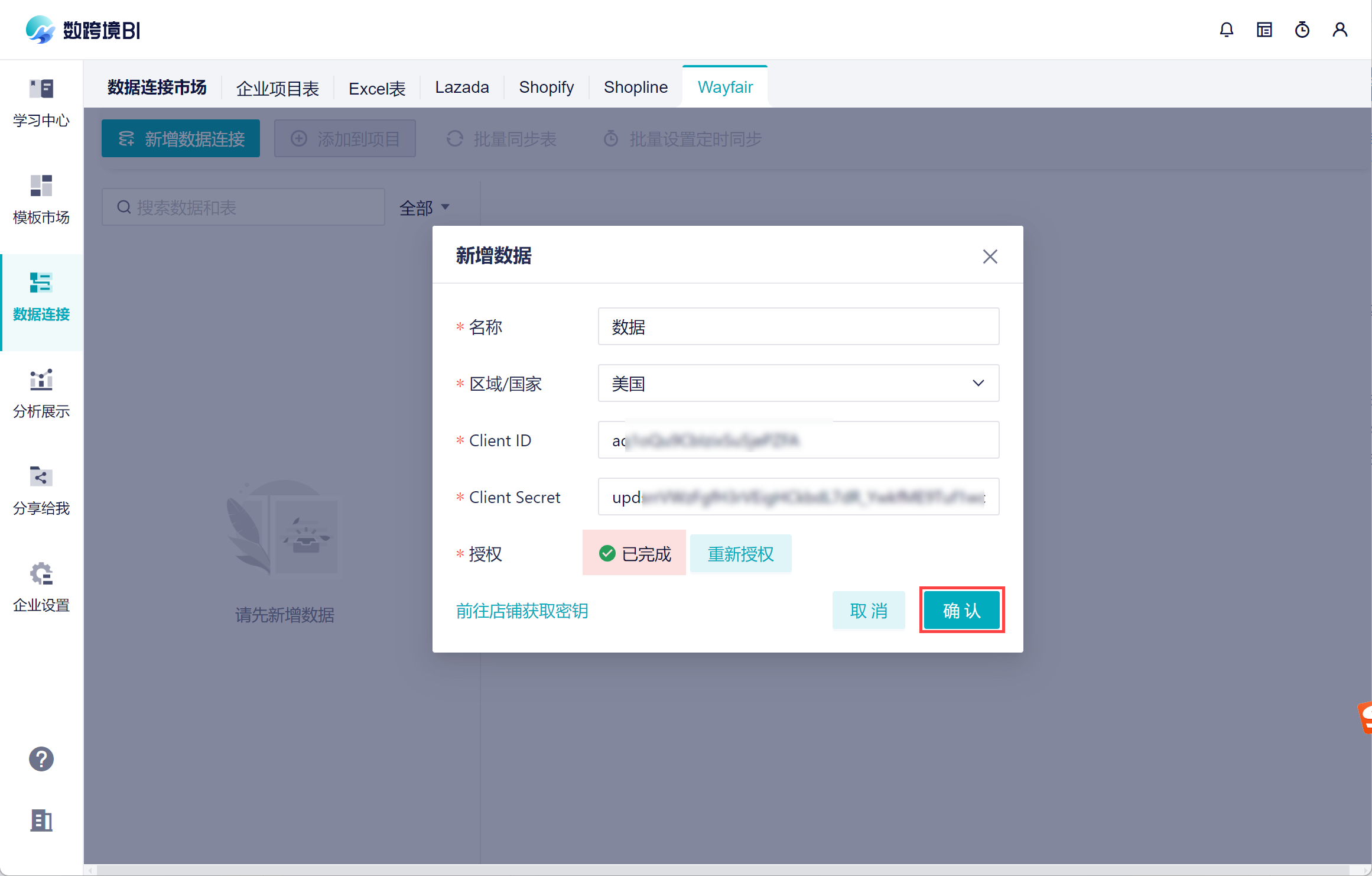1372x876 pixels.
Task: Expand the 区域/国家 dropdown showing 美国
Action: 798,383
